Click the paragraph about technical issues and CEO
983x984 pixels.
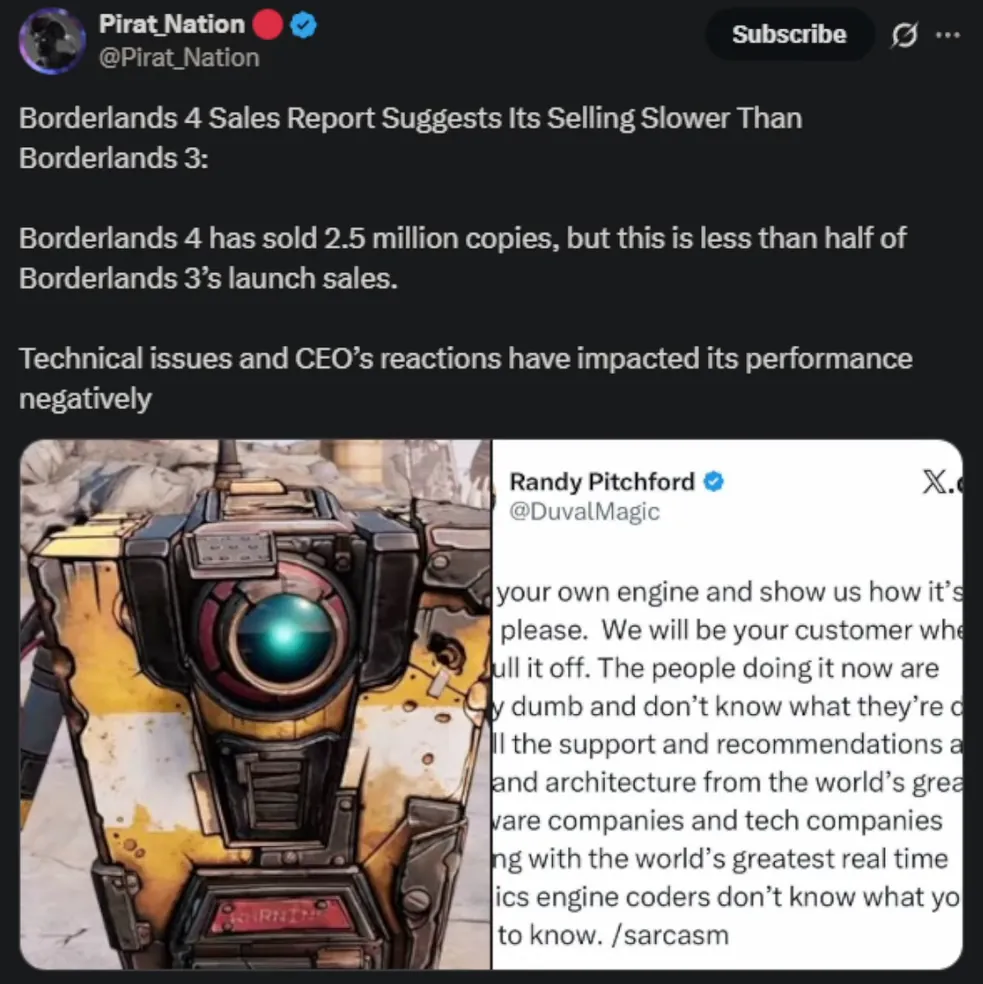click(x=466, y=378)
